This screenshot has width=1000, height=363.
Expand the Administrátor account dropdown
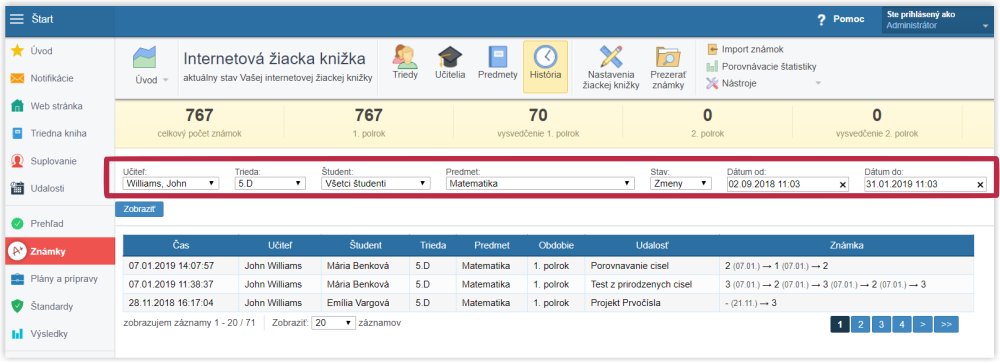pos(985,27)
